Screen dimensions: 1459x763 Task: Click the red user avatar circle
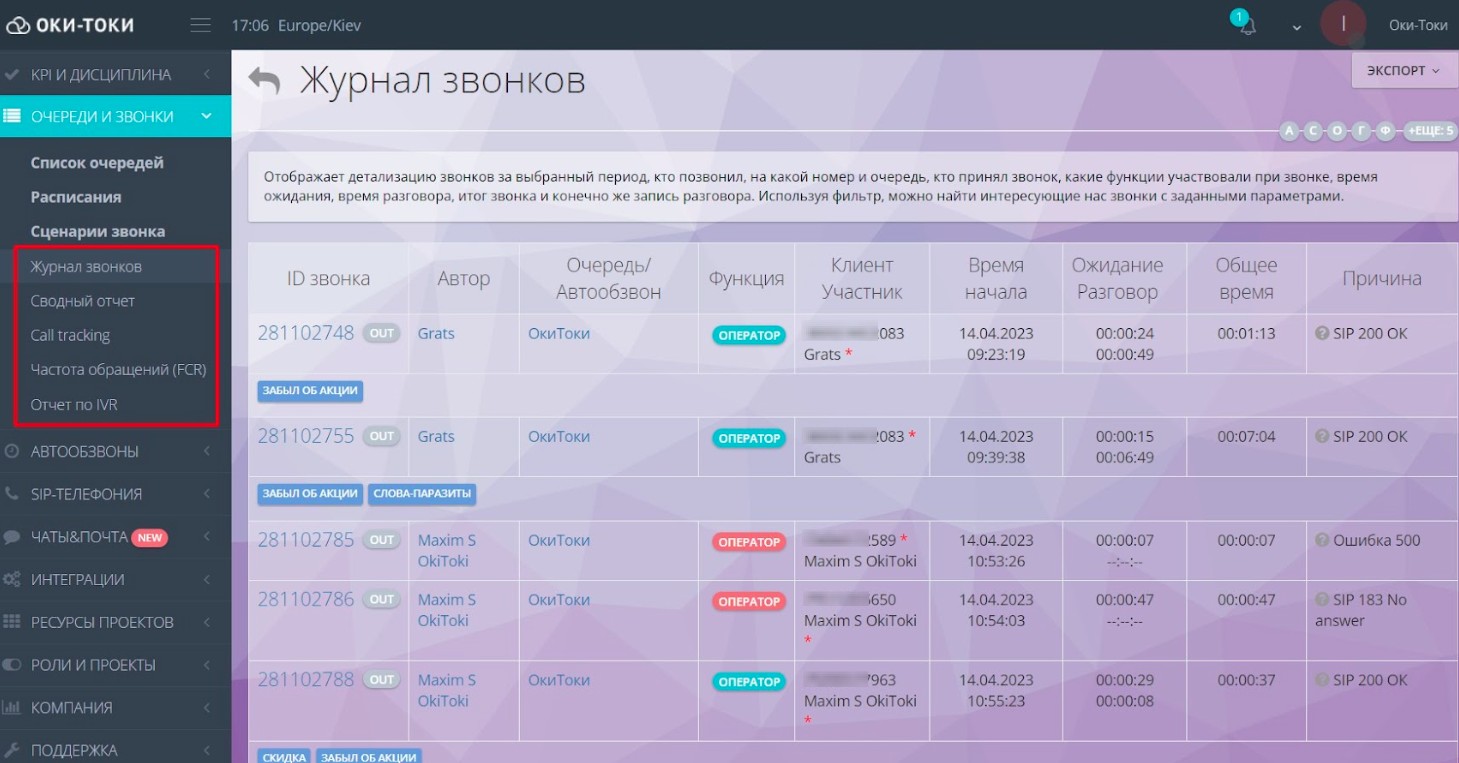coord(1343,24)
